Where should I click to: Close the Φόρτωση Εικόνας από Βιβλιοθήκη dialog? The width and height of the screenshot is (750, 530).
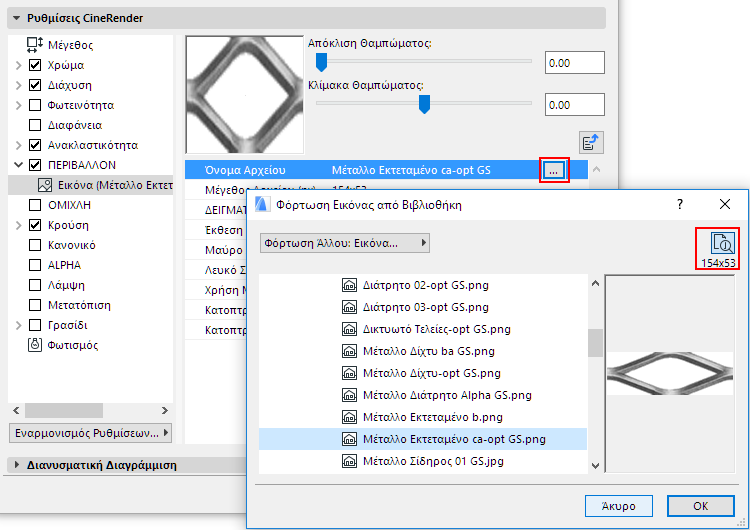tap(725, 204)
